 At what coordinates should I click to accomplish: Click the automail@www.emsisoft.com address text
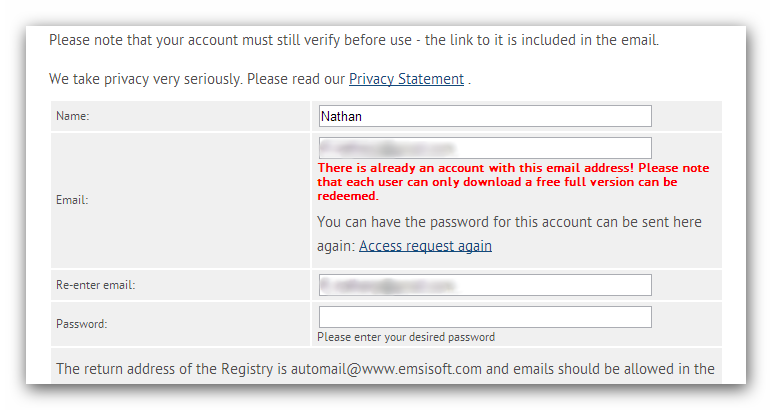coord(386,369)
